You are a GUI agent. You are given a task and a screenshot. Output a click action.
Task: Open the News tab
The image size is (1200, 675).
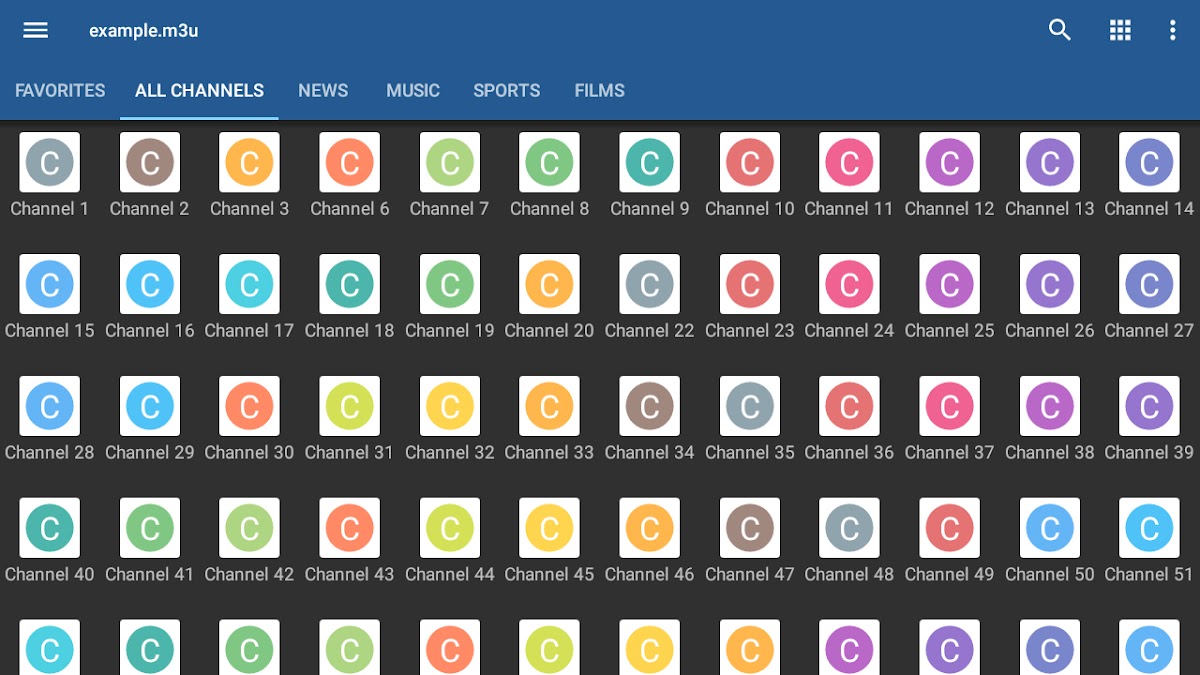(323, 90)
